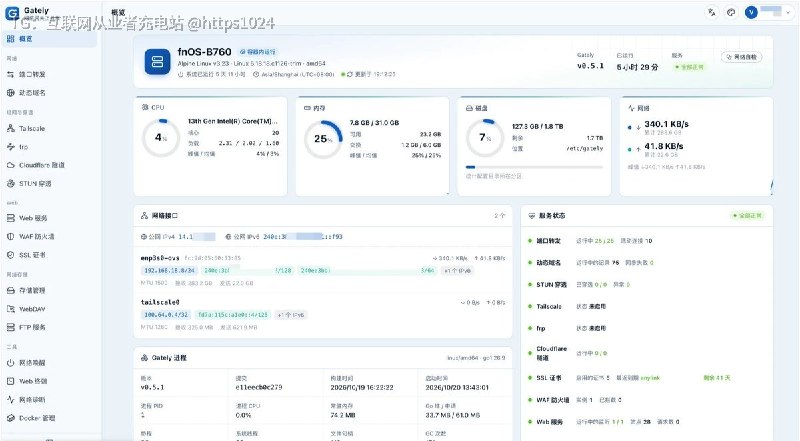Open Web 服务 row in 服务状态
The image size is (800, 441).
click(646, 422)
